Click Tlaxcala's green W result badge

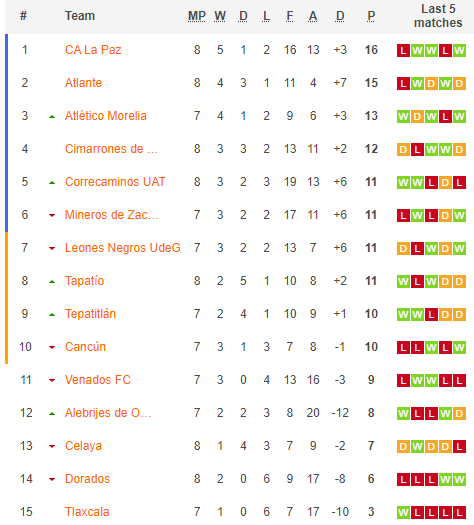[x=403, y=512]
